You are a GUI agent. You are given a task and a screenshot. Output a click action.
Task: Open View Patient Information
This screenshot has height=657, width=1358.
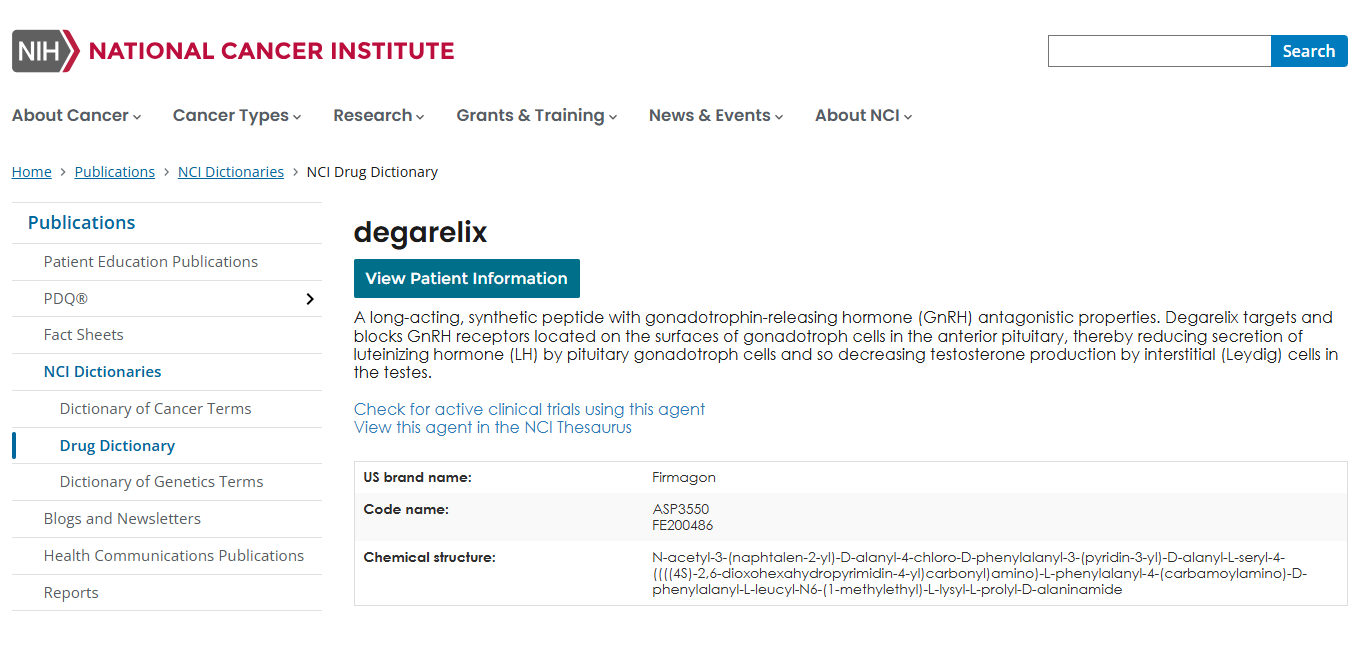pyautogui.click(x=466, y=278)
